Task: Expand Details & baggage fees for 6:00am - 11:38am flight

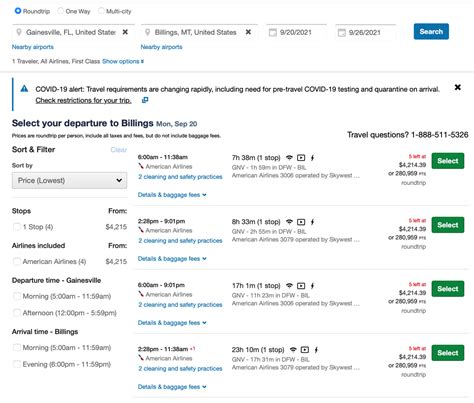Action: pyautogui.click(x=172, y=195)
